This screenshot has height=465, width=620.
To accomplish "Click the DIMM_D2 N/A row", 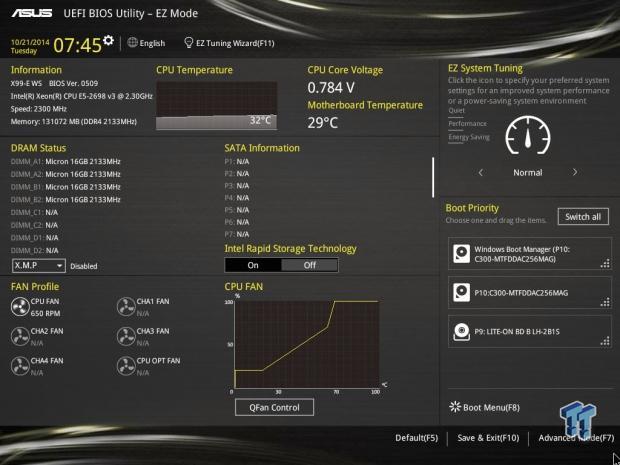I will tap(34, 250).
